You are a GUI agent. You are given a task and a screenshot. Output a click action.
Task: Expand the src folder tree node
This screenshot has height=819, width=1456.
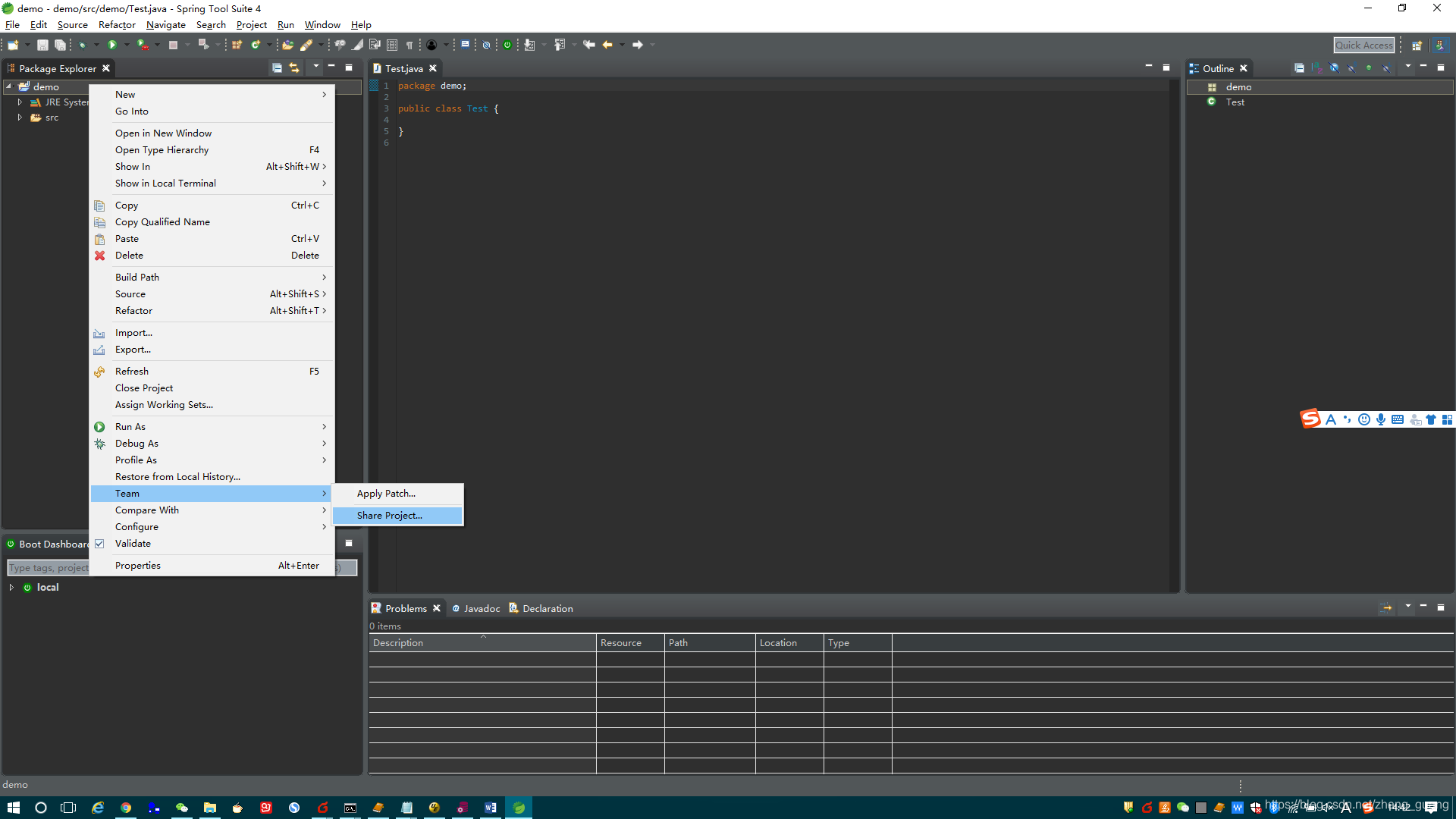[x=20, y=118]
